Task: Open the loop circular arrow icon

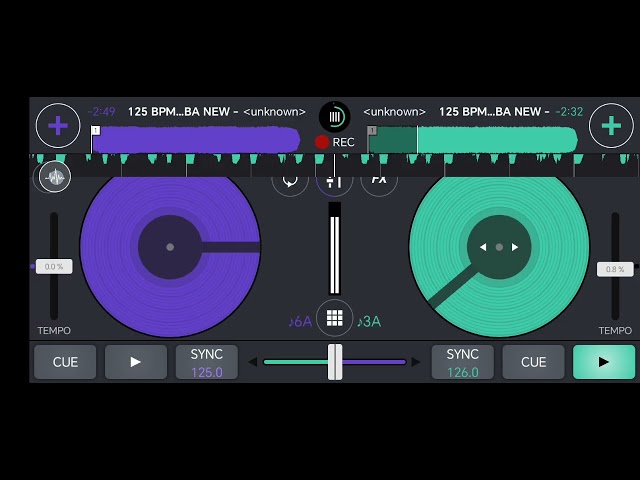Action: [x=290, y=180]
